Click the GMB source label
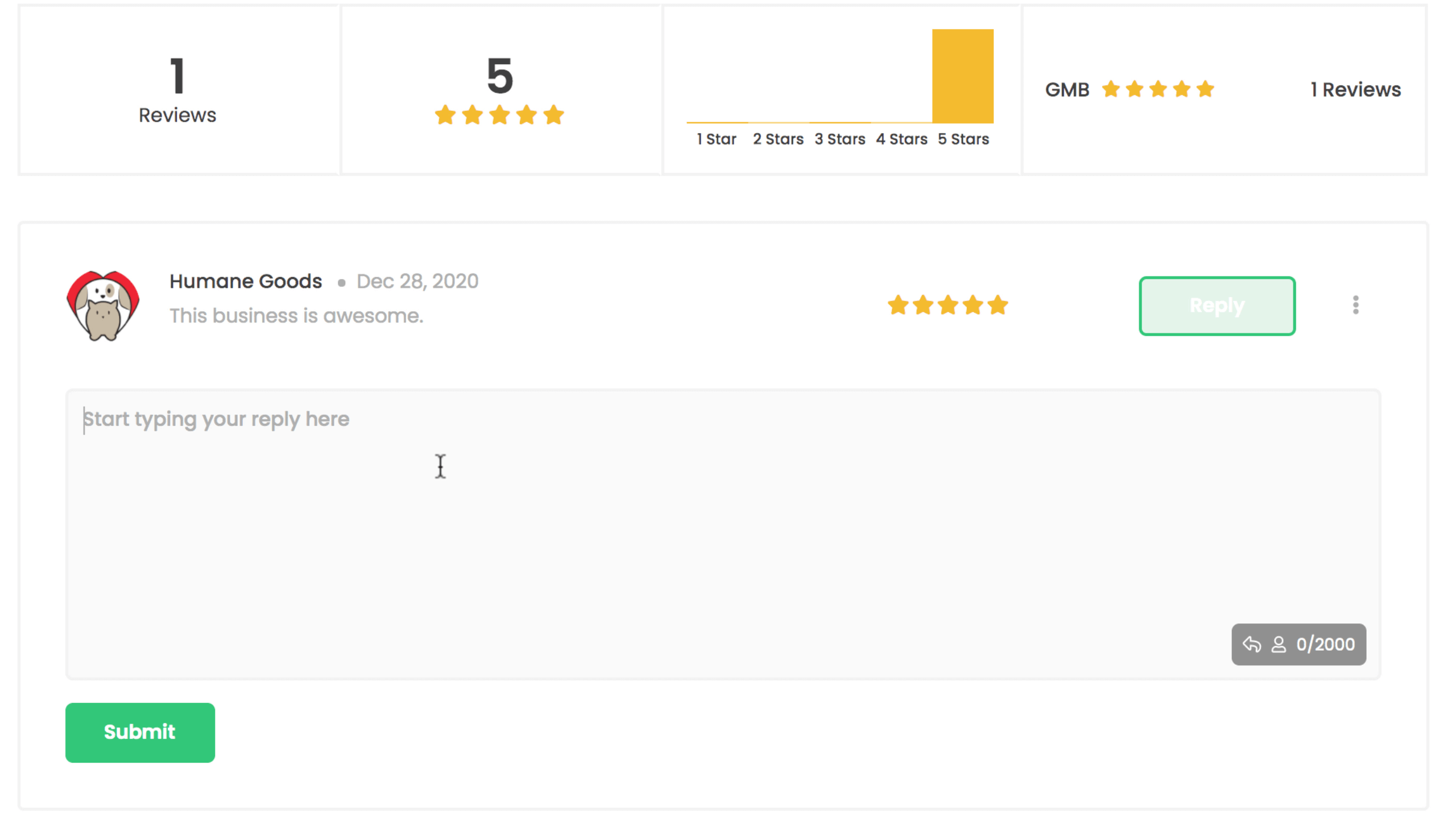Image resolution: width=1456 pixels, height=819 pixels. 1067,89
